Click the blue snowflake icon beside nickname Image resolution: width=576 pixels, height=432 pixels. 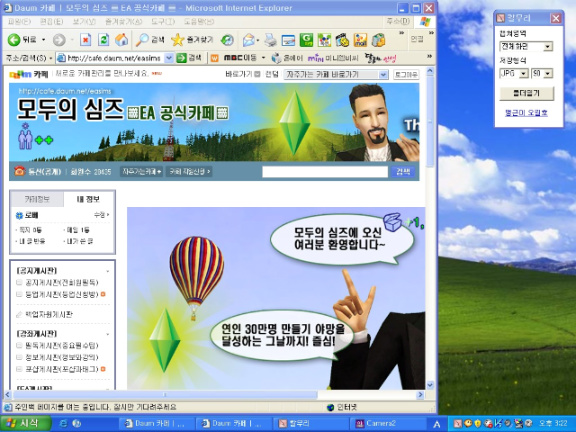(19, 215)
